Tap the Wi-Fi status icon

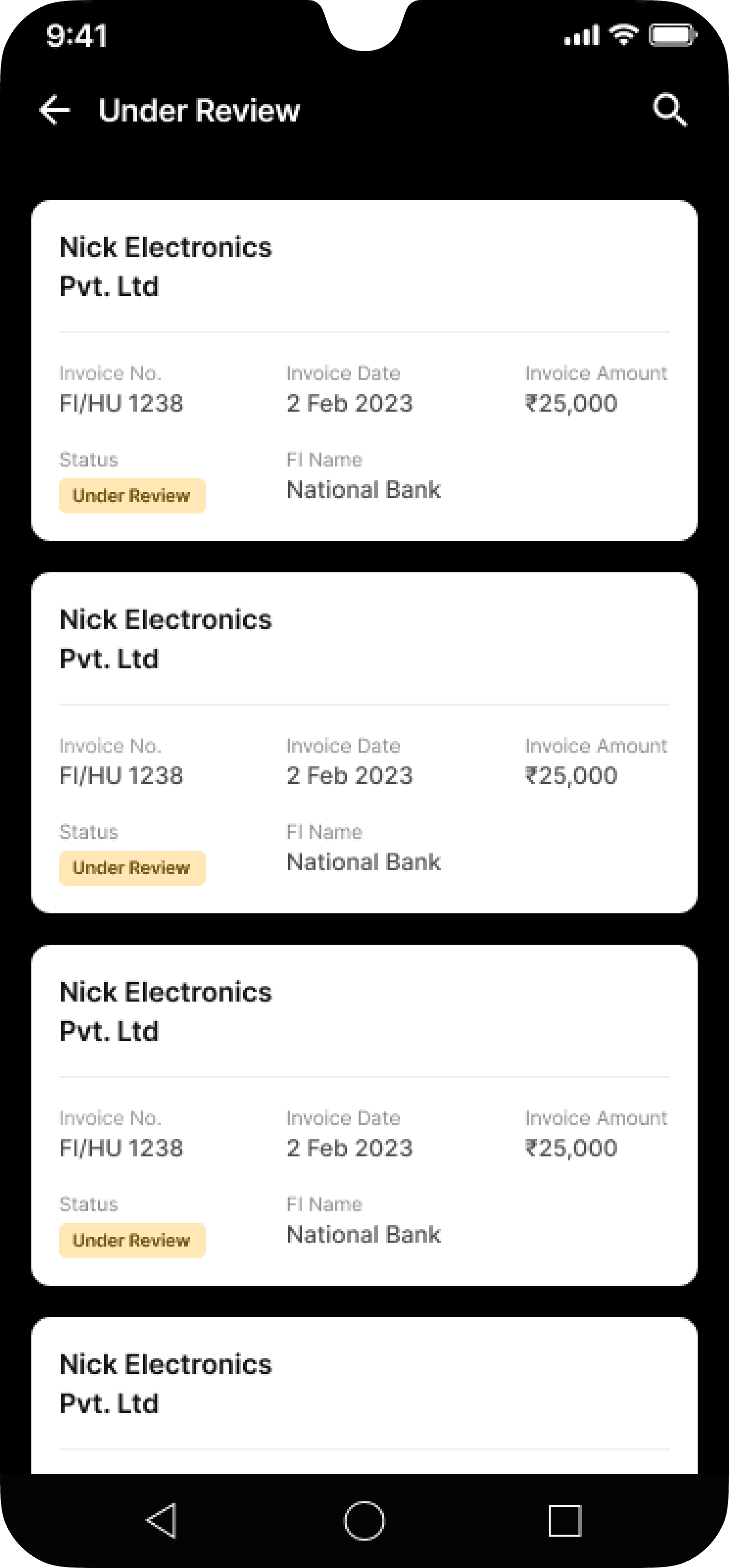(624, 35)
